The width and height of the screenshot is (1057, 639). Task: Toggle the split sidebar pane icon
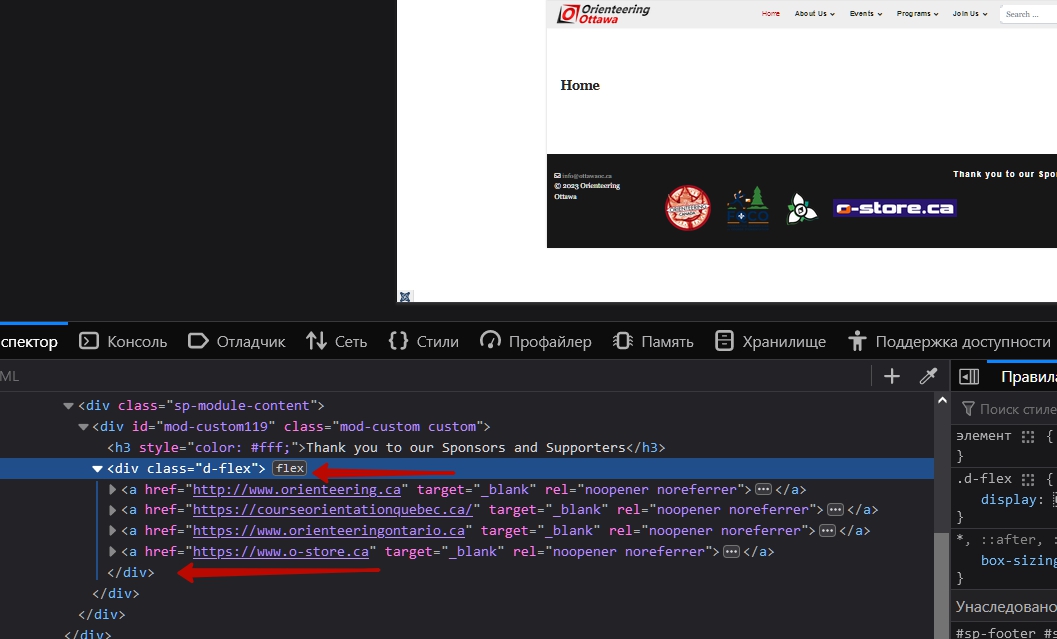pyautogui.click(x=968, y=376)
